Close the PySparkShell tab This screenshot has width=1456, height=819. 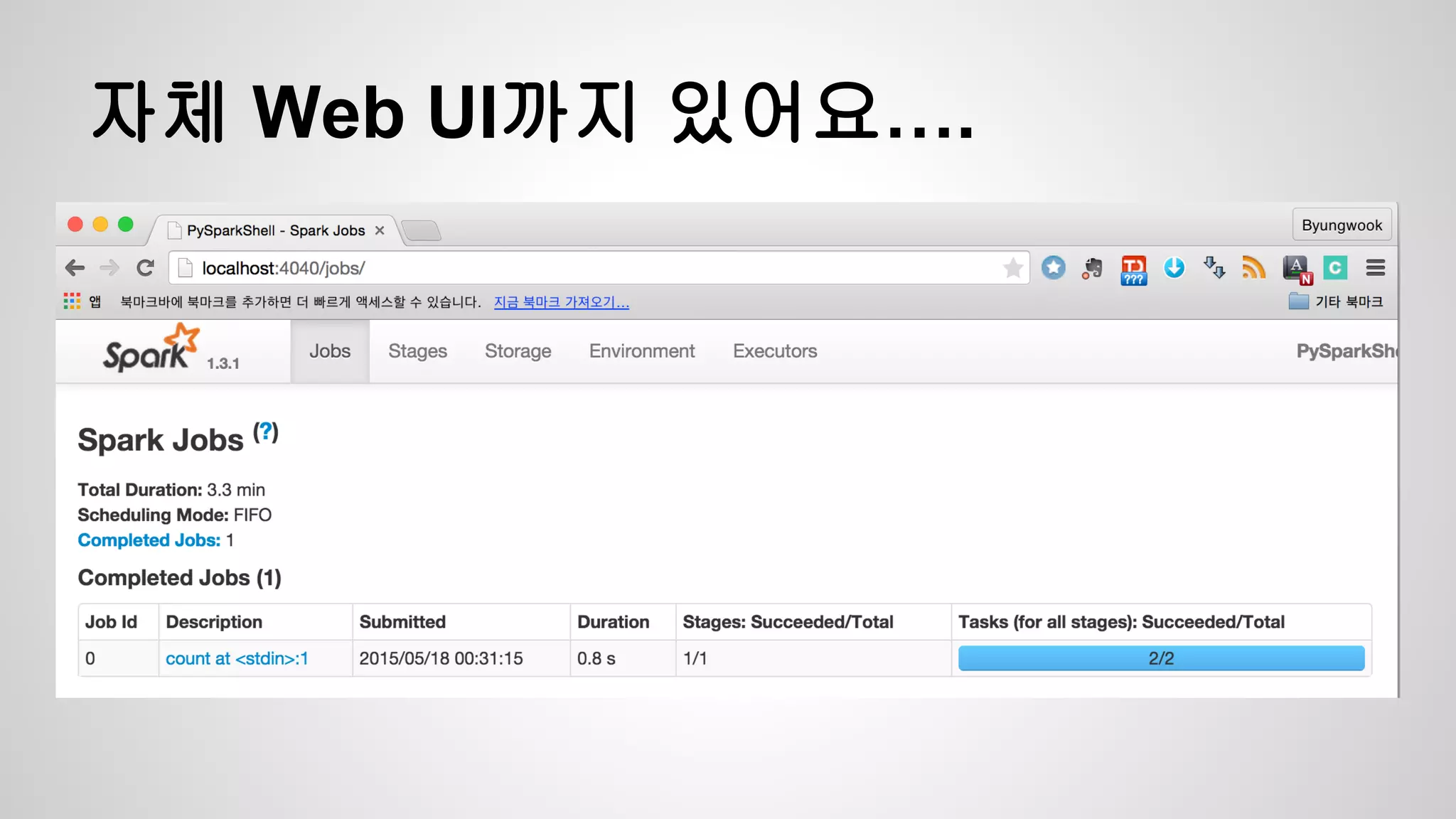pos(380,230)
